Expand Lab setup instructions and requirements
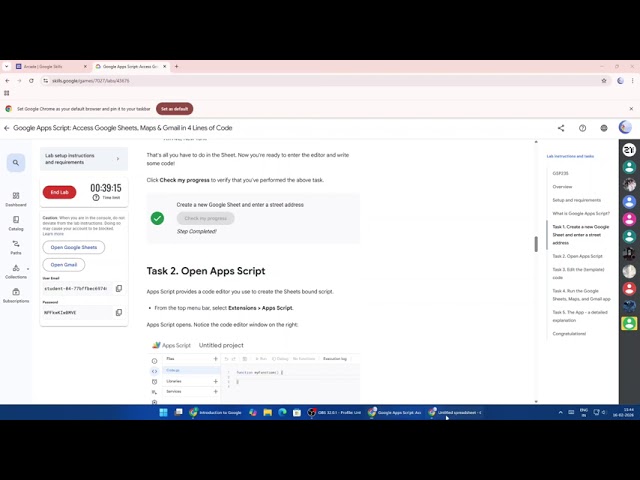Screen dimensions: 640x480 [84, 159]
